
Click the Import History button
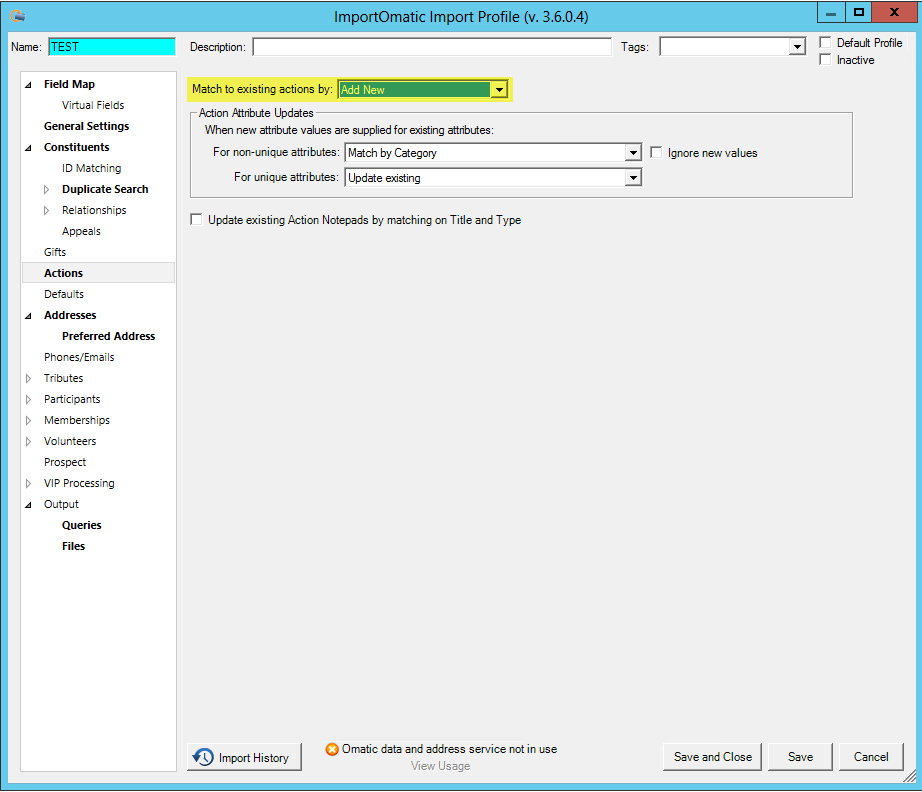(244, 757)
